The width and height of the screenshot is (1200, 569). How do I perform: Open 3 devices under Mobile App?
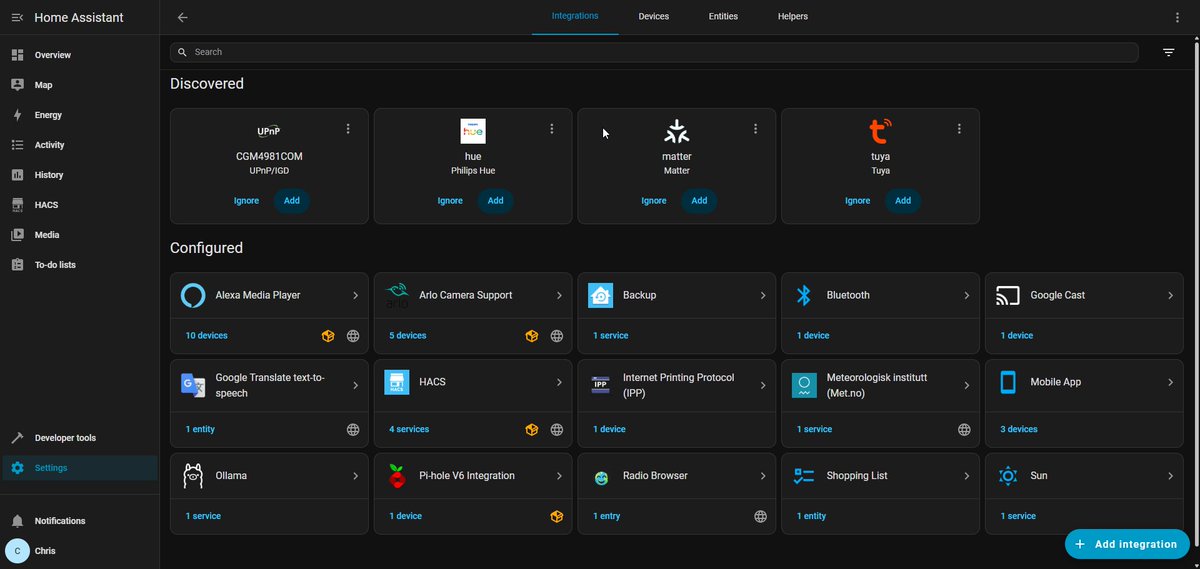click(x=1019, y=429)
